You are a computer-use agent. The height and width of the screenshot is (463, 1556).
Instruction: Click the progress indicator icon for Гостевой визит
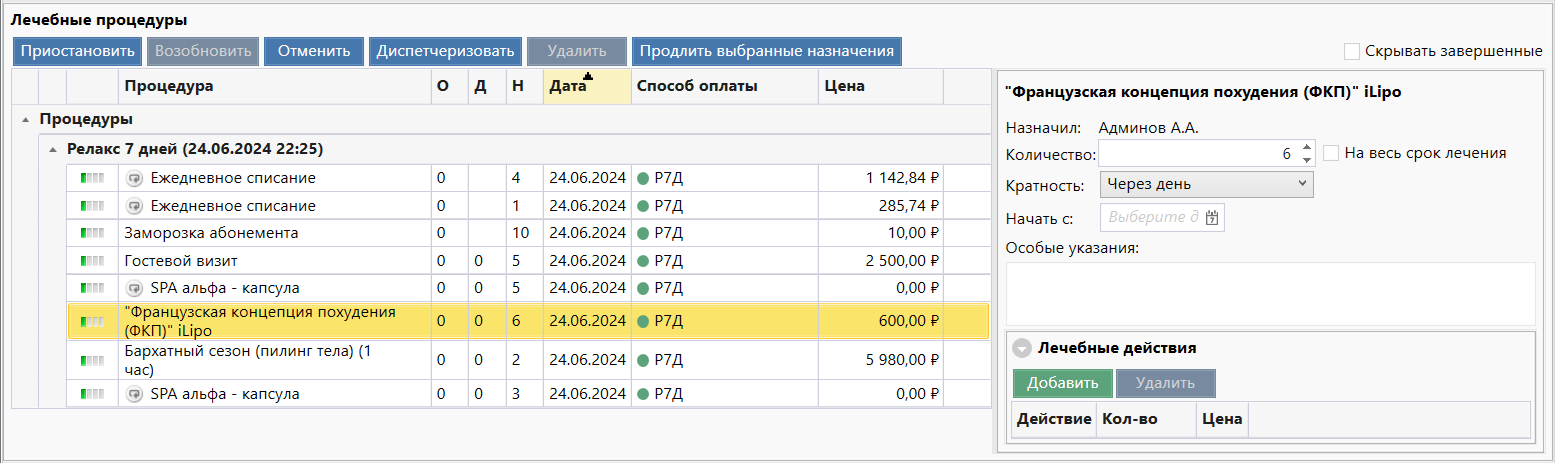pos(92,261)
